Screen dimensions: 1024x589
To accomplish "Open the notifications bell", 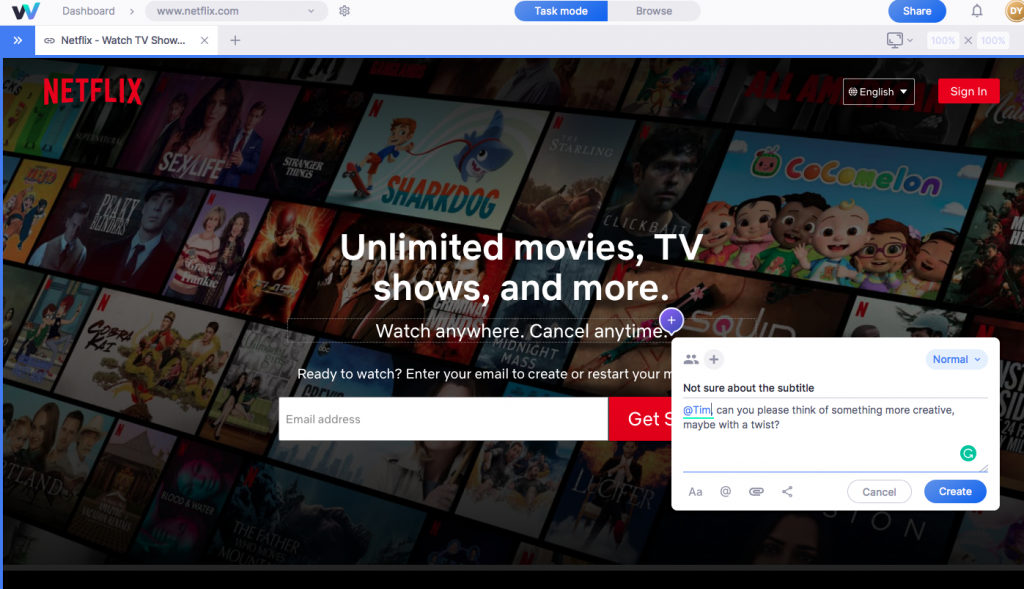I will 976,11.
